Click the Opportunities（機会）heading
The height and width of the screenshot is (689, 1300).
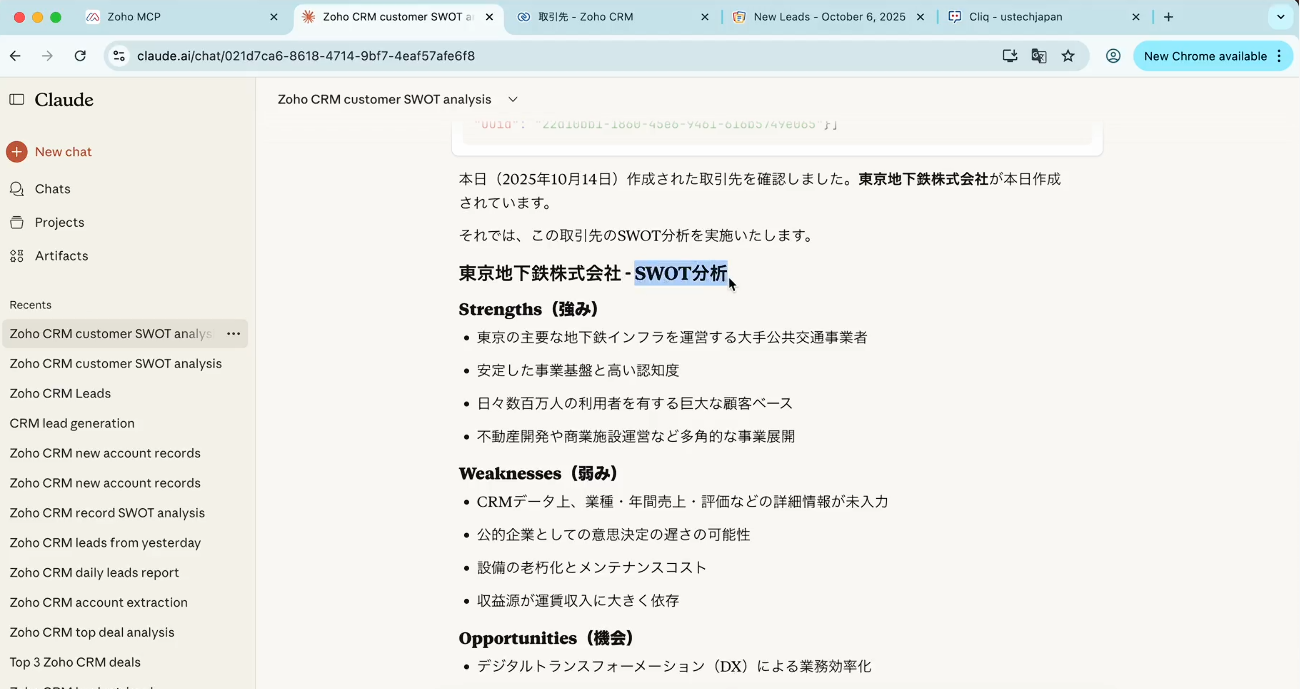click(x=547, y=638)
